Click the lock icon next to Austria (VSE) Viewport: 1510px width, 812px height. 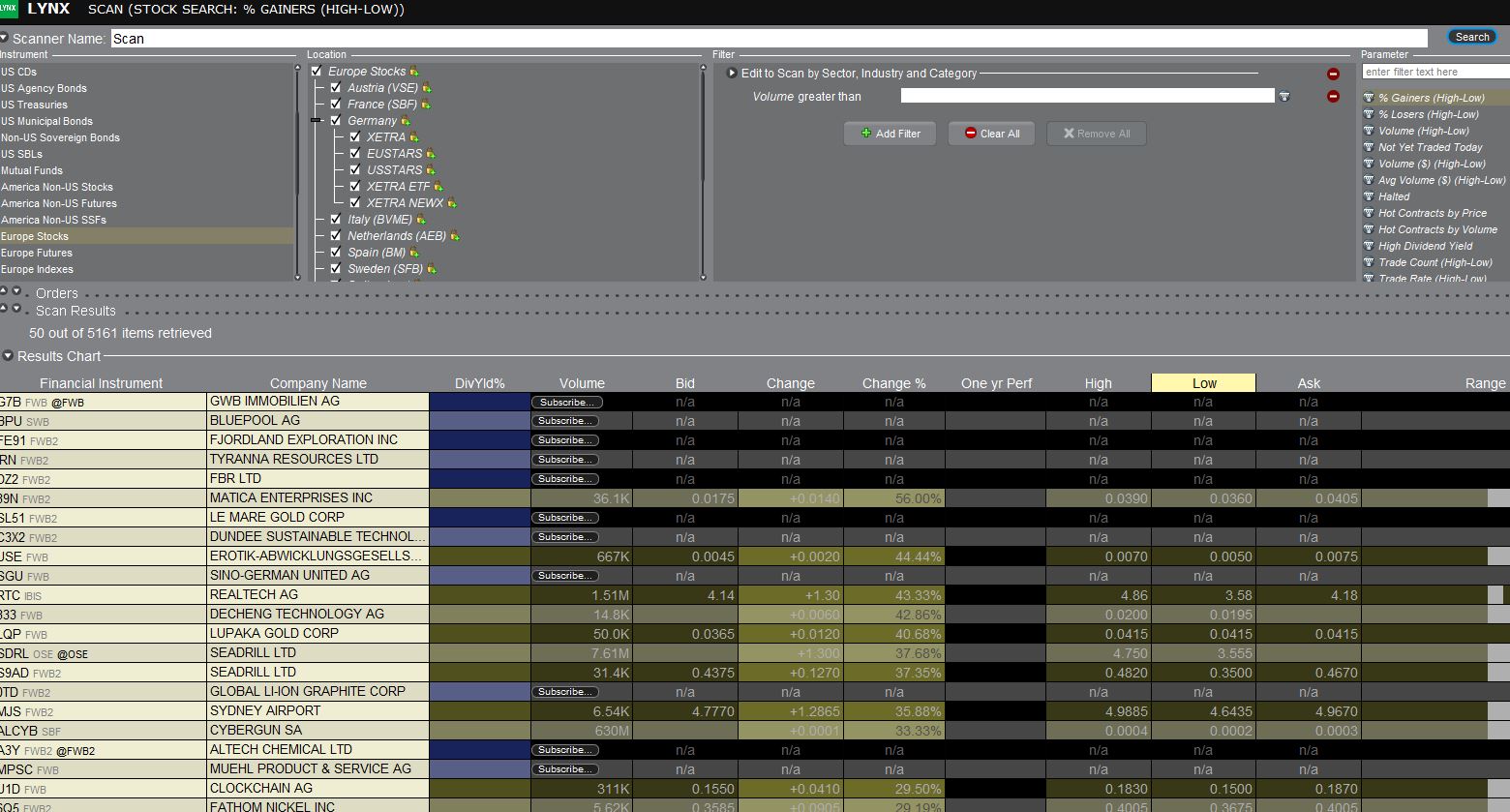pos(427,87)
